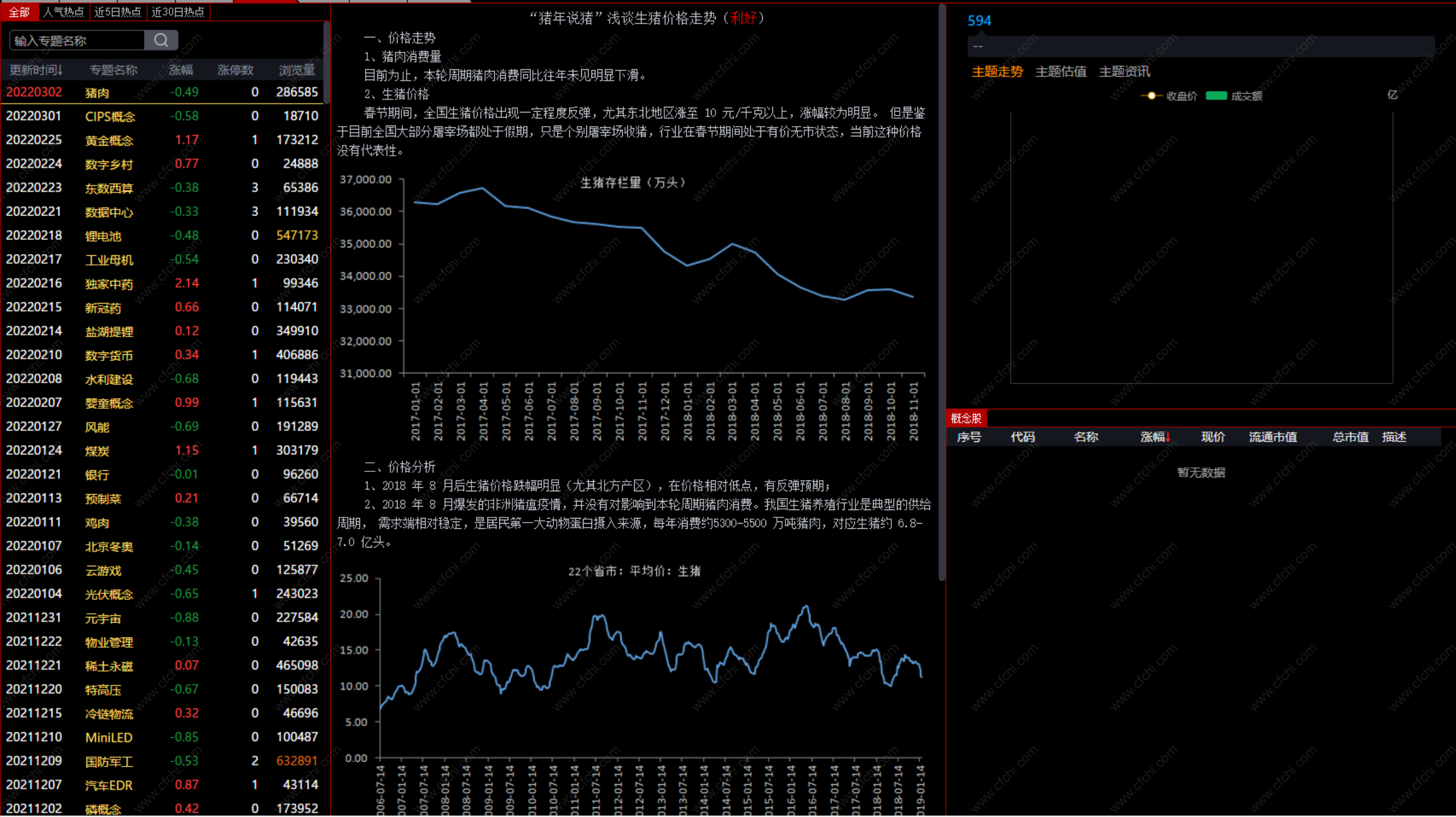The width and height of the screenshot is (1456, 817).
Task: Click the 概念股 section tab
Action: tap(966, 418)
